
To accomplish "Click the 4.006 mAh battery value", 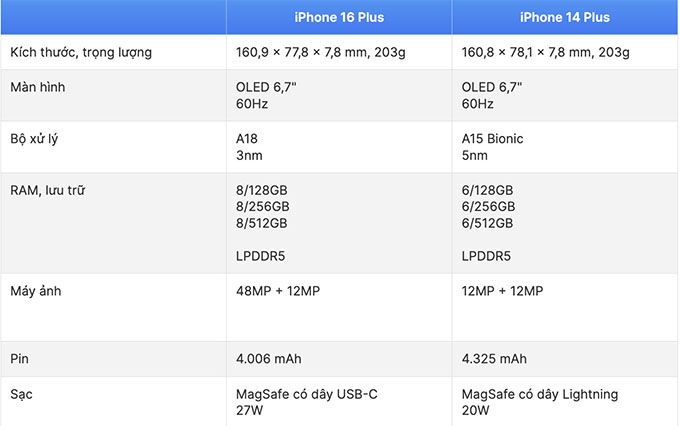I will (x=269, y=359).
